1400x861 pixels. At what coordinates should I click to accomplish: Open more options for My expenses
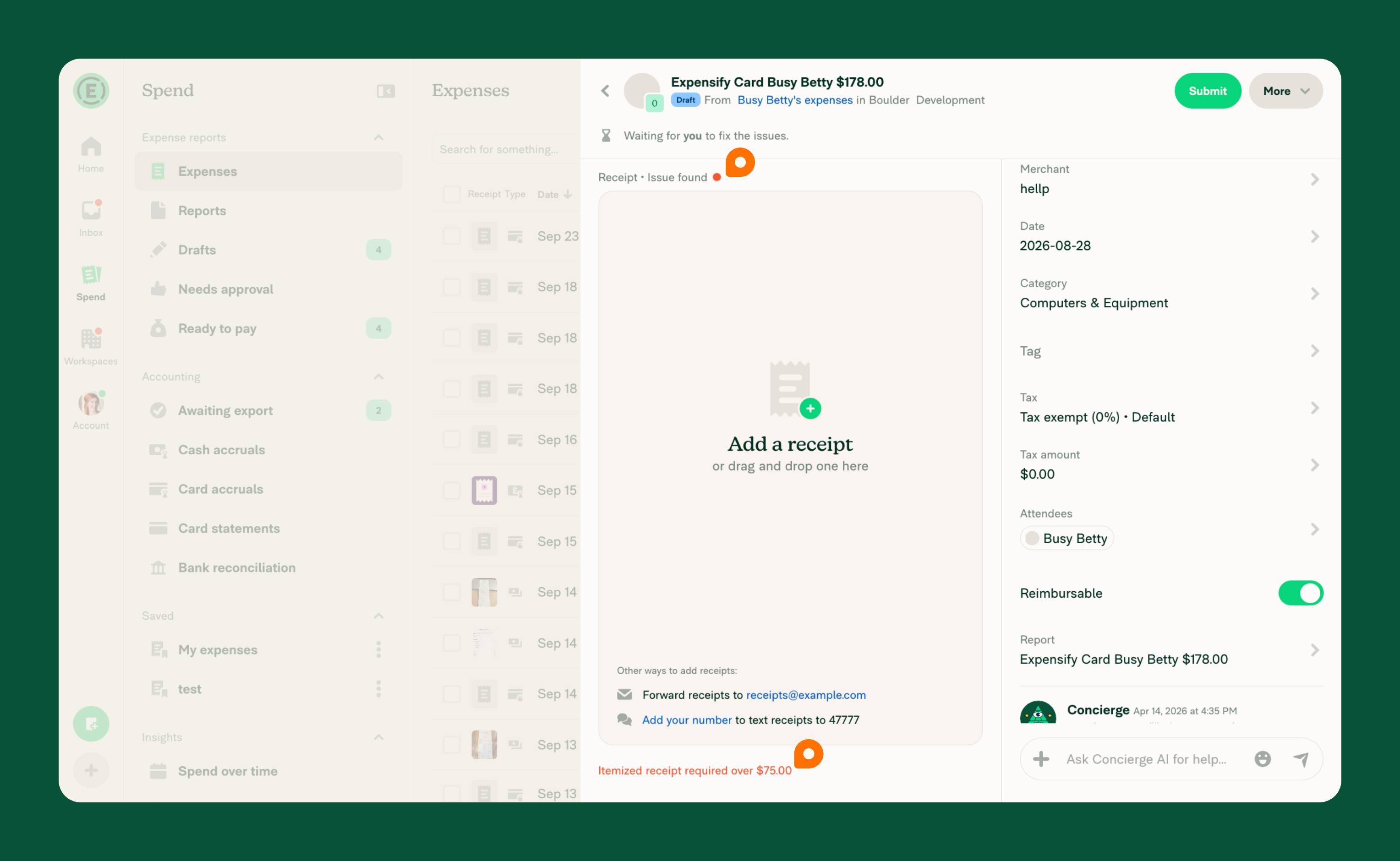[379, 649]
